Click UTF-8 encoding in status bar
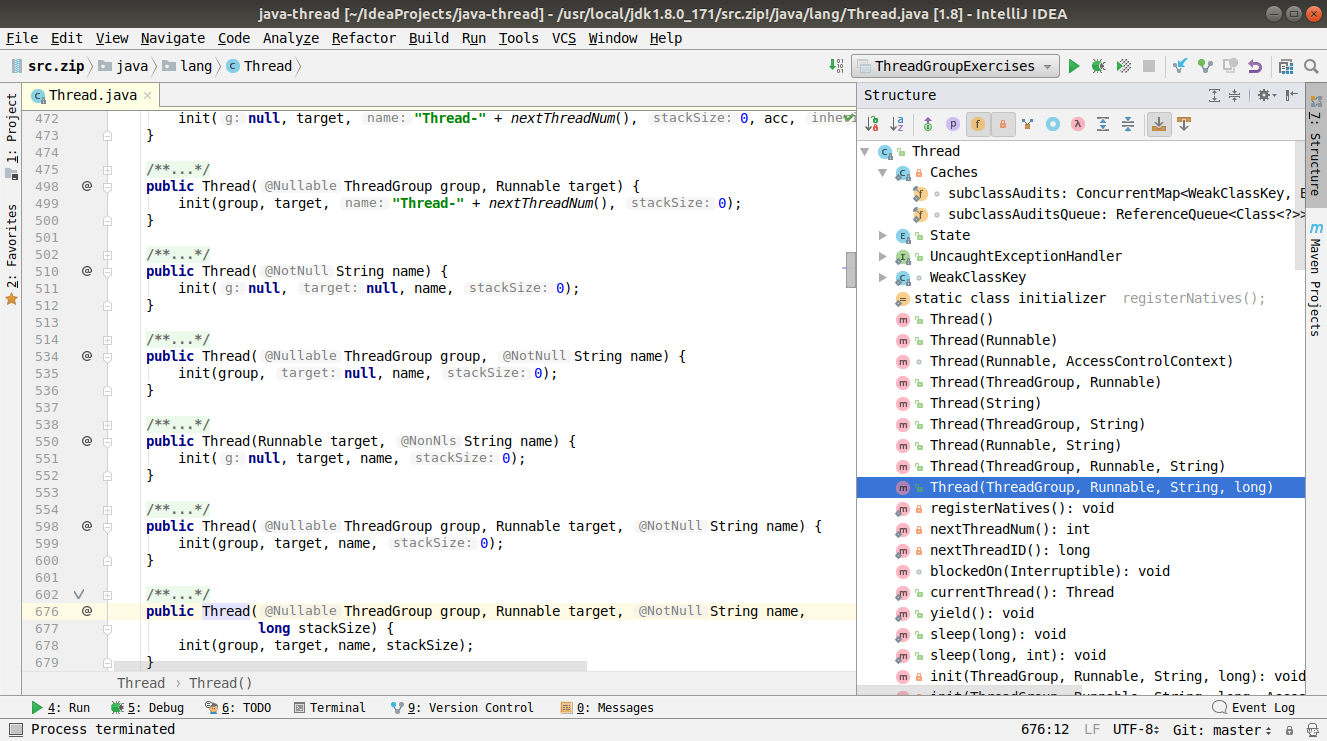This screenshot has width=1327, height=741. [1136, 729]
